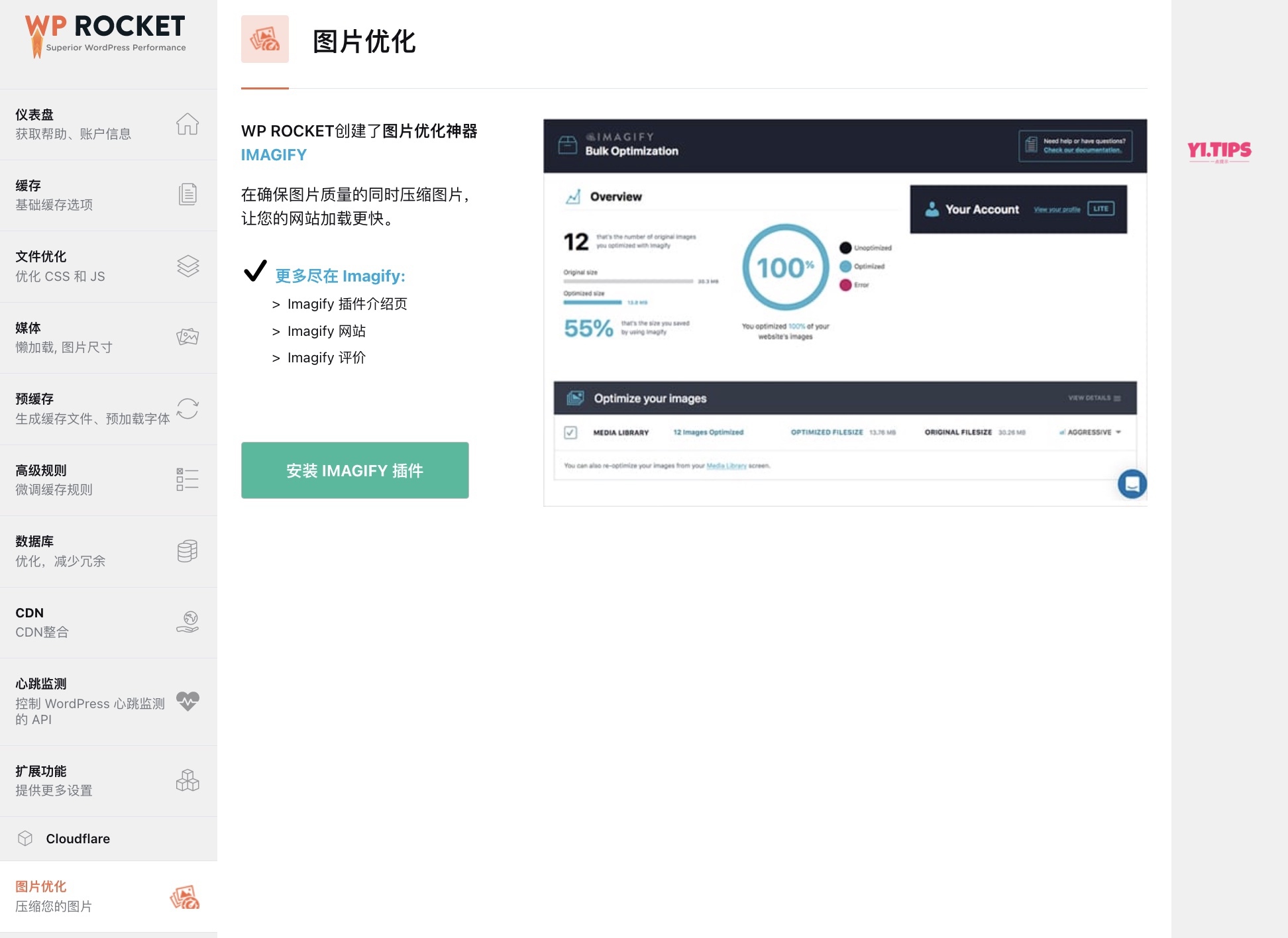Select 图片优化 menu label

click(41, 886)
